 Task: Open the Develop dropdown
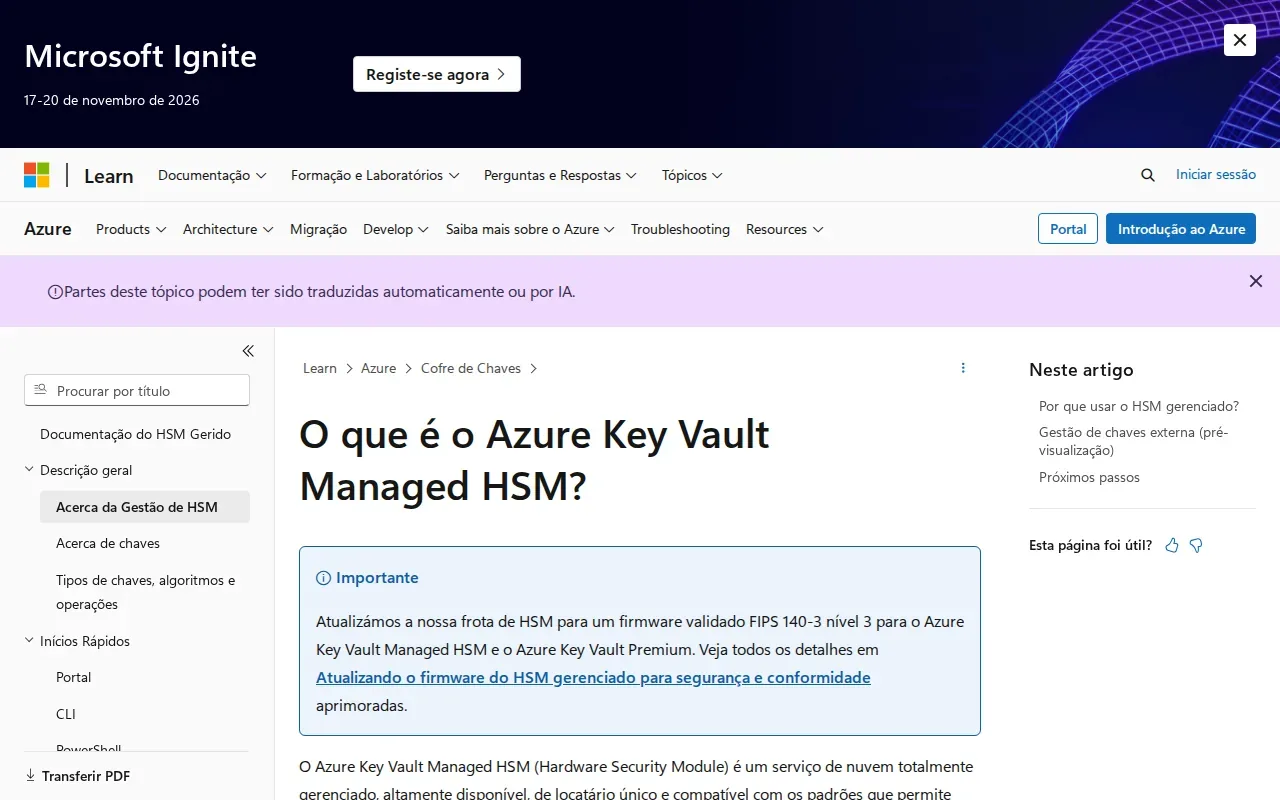[x=396, y=229]
